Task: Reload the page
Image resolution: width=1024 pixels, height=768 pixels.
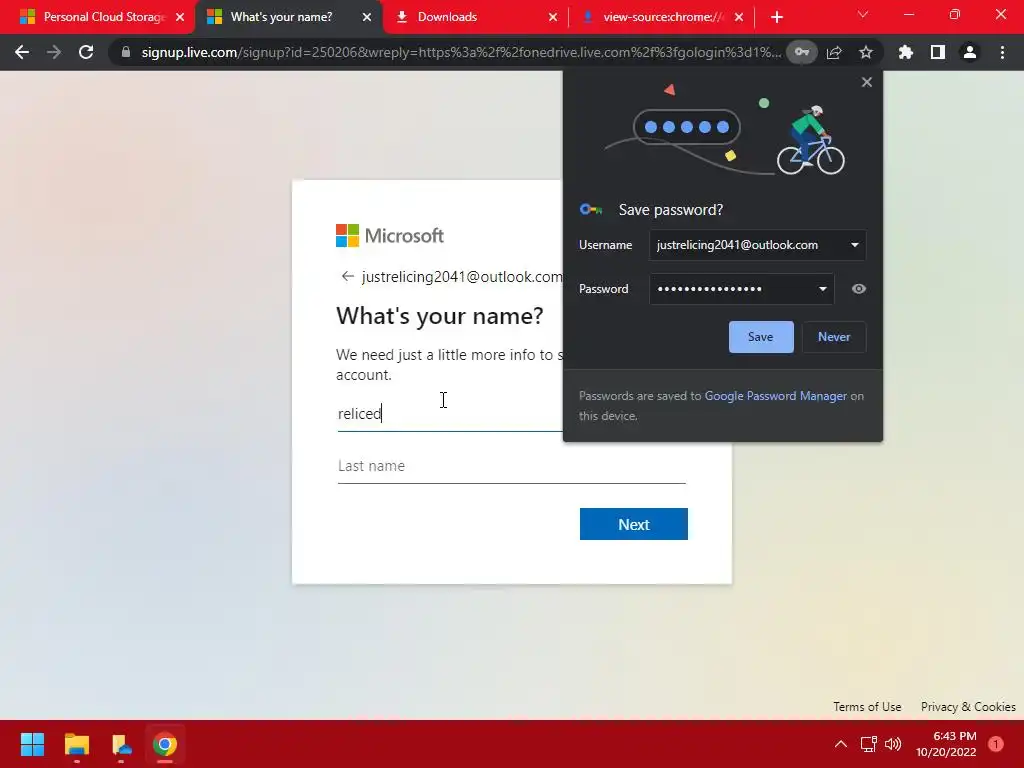Action: pos(86,52)
